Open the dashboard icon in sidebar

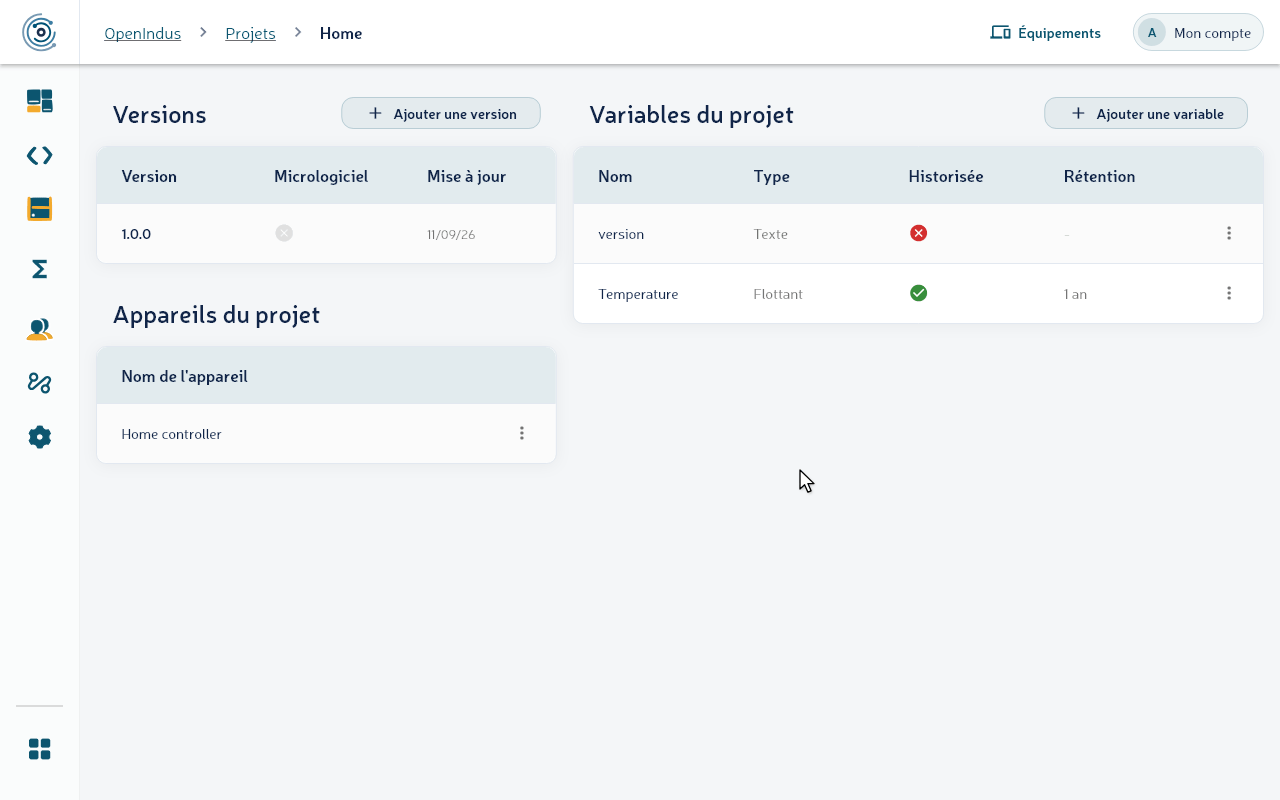click(39, 101)
